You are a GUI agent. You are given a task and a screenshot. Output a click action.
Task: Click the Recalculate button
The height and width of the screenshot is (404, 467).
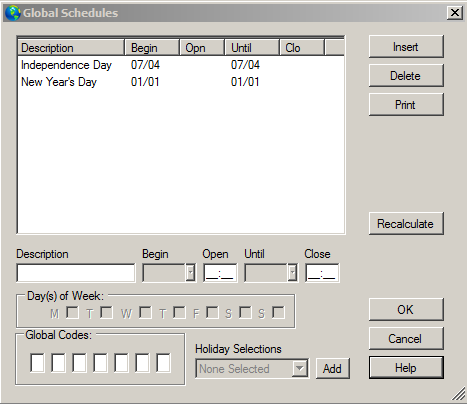pos(406,224)
